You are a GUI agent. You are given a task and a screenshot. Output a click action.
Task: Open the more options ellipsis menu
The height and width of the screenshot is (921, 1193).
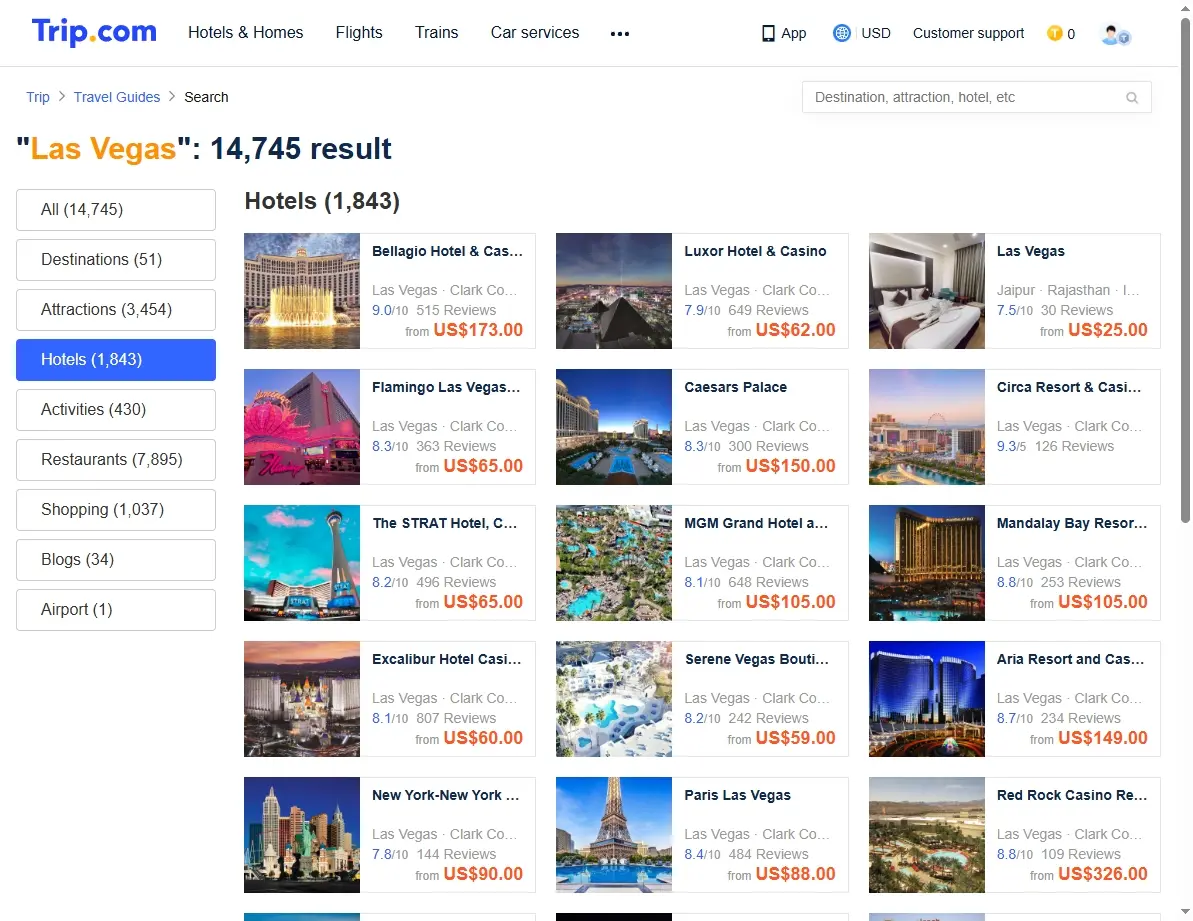[620, 33]
